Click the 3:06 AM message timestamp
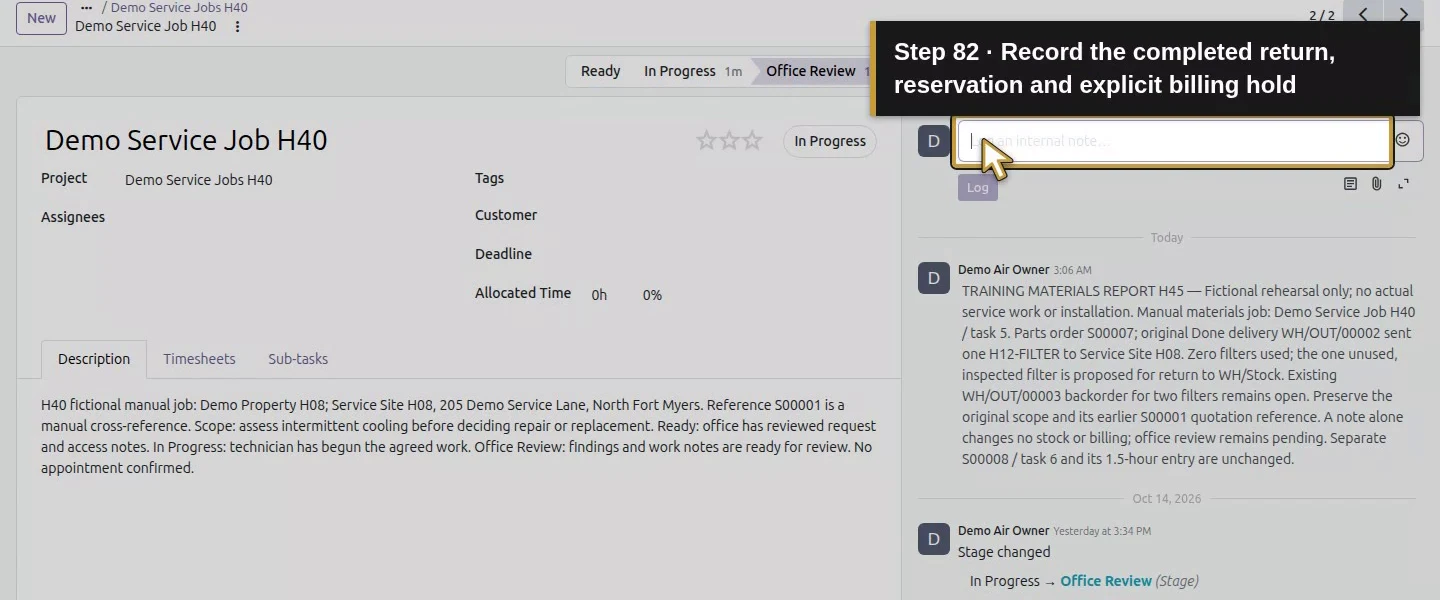 point(1072,270)
